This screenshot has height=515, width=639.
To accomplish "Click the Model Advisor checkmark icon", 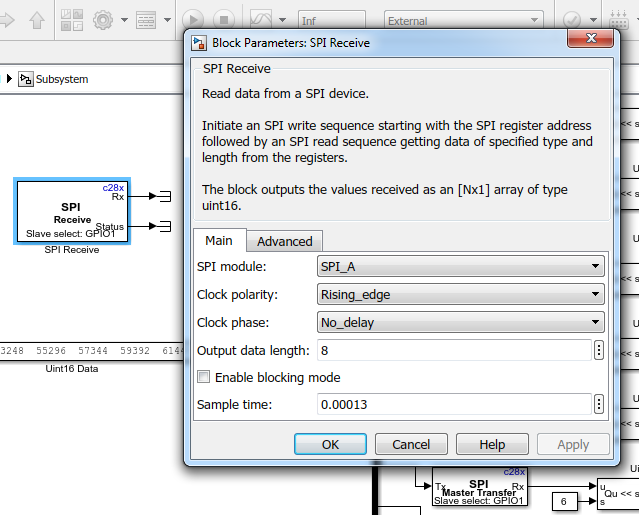I will pyautogui.click(x=571, y=20).
